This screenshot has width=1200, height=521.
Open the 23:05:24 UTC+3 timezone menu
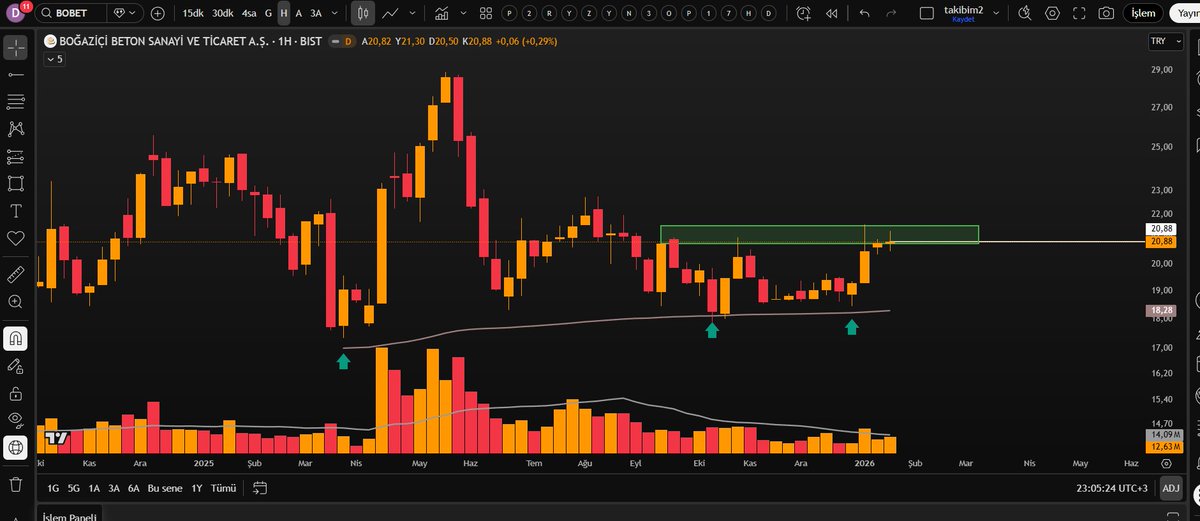(x=1110, y=488)
